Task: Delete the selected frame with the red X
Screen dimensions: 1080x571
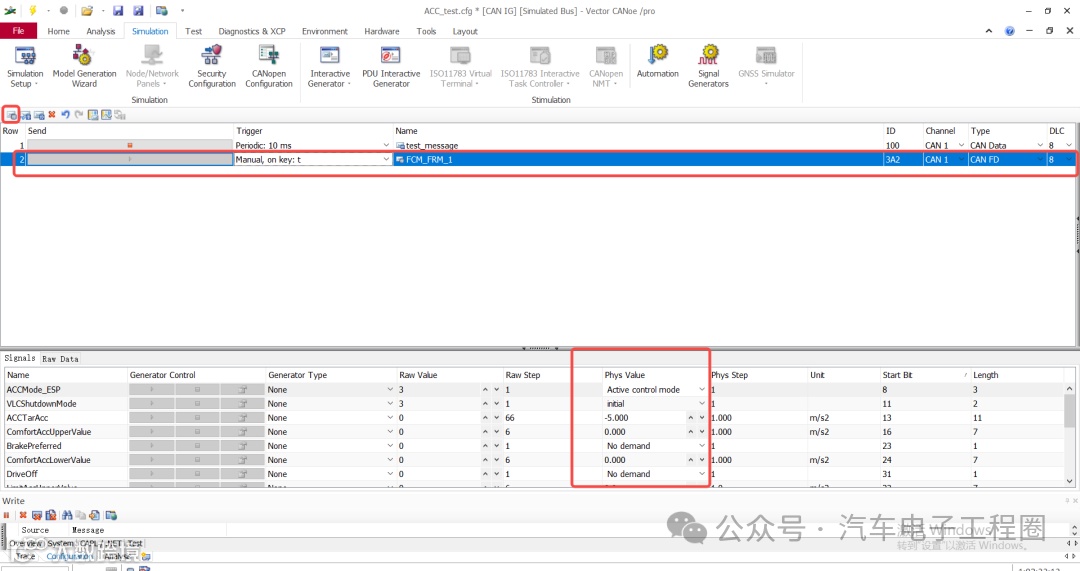Action: click(x=52, y=115)
